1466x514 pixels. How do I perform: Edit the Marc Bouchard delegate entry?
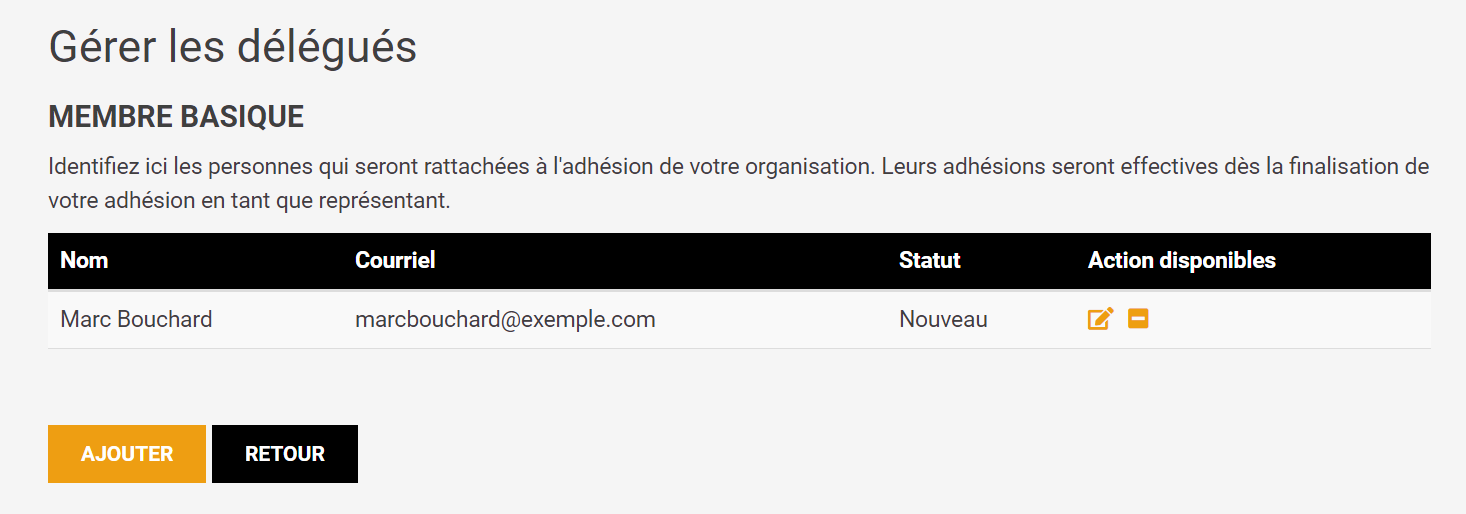point(1100,320)
